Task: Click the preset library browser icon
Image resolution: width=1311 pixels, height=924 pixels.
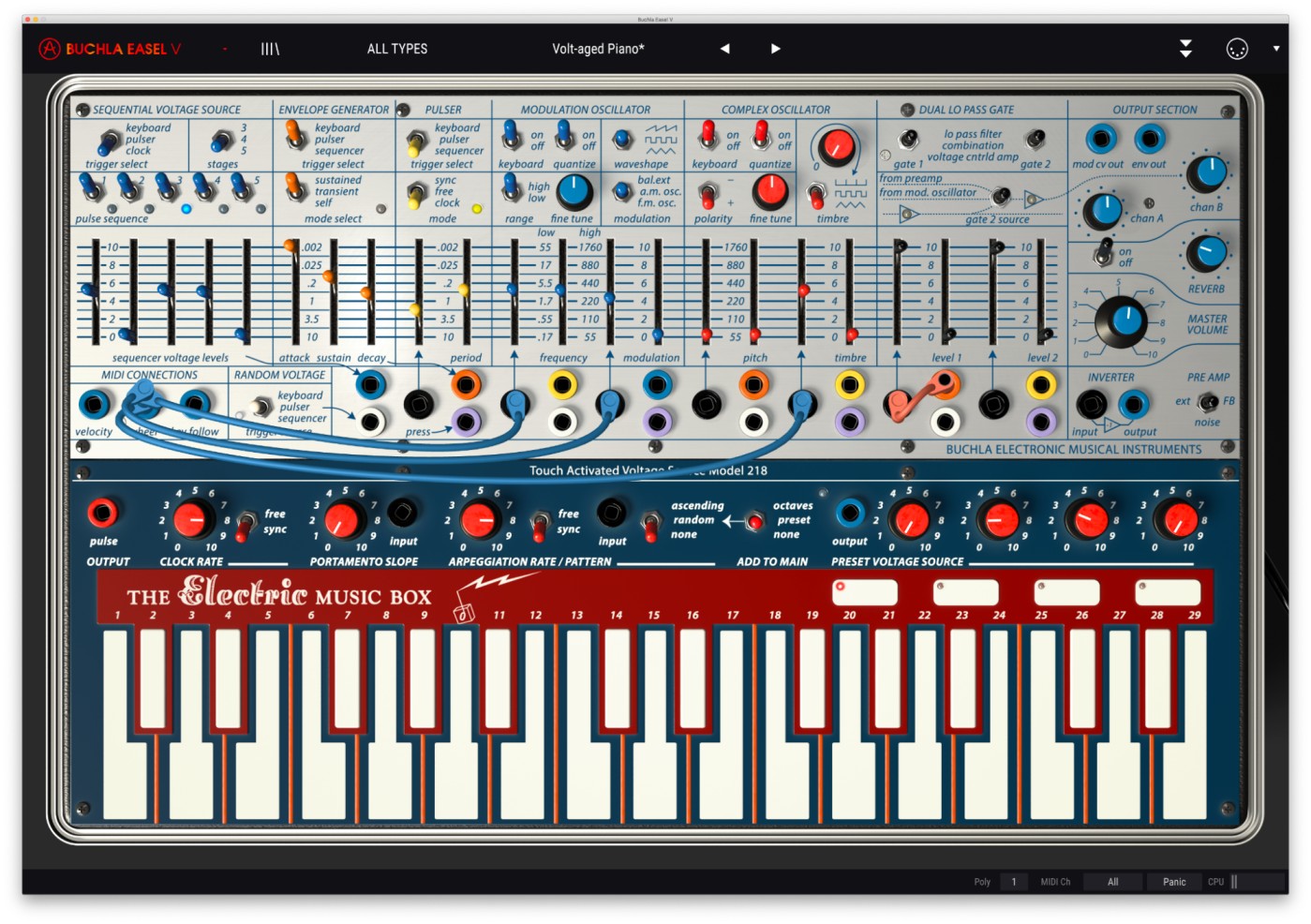Action: pyautogui.click(x=269, y=48)
